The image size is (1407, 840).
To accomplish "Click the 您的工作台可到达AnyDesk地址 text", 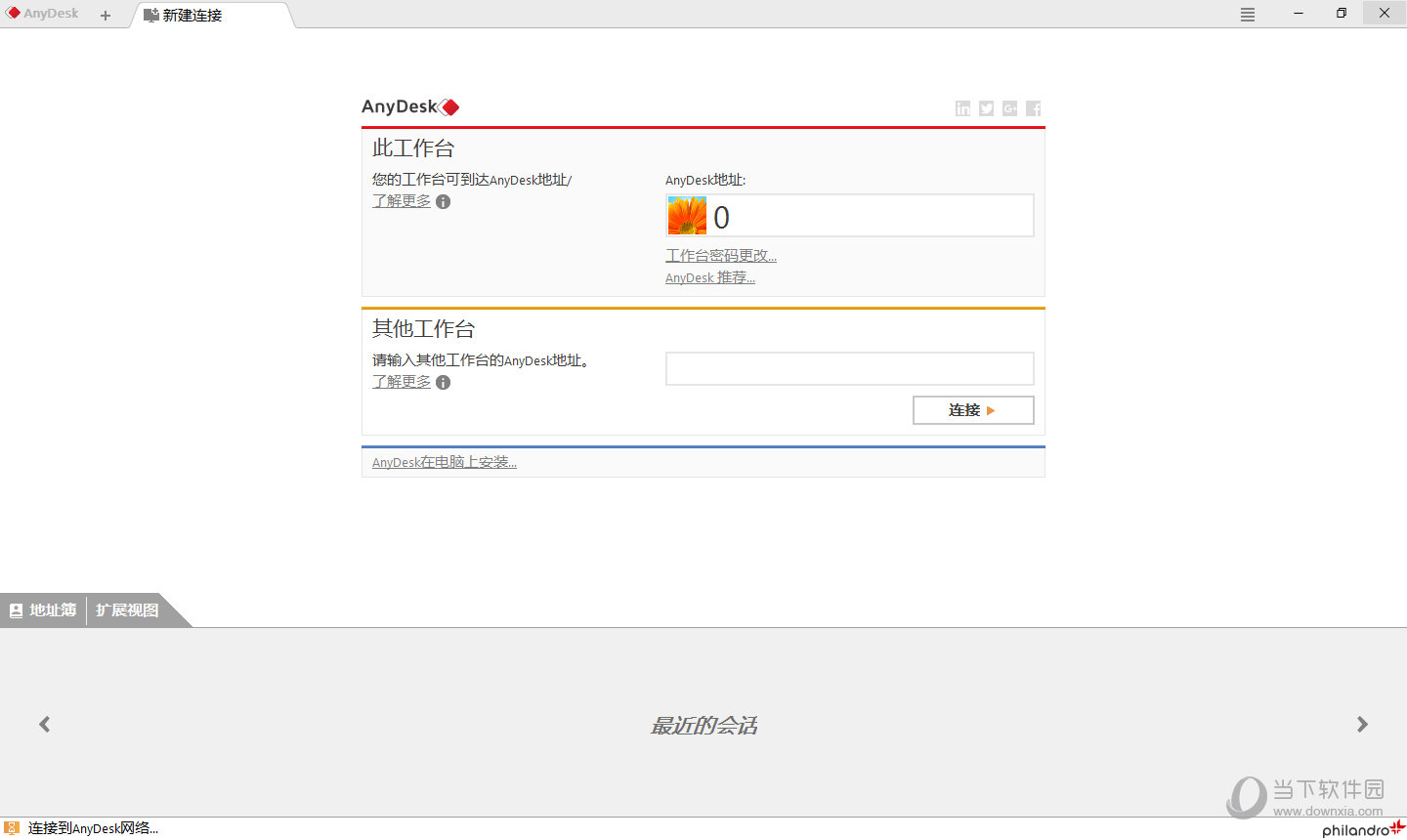I will (472, 181).
